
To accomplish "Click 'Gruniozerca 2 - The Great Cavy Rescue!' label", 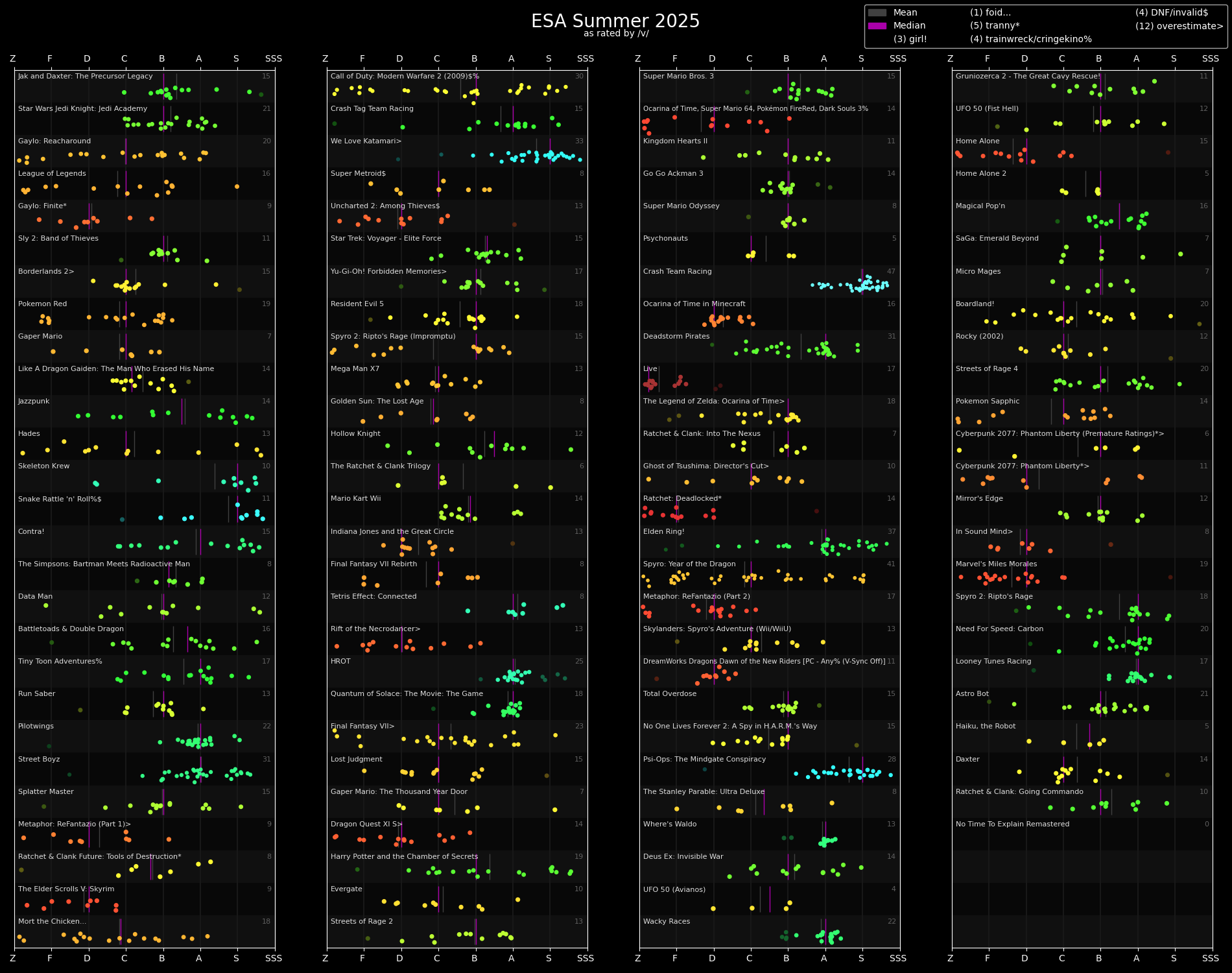I will (1028, 77).
